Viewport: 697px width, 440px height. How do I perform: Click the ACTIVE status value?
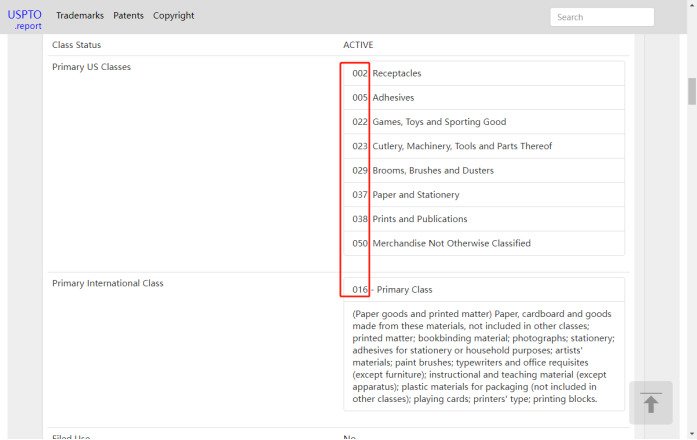pyautogui.click(x=358, y=45)
